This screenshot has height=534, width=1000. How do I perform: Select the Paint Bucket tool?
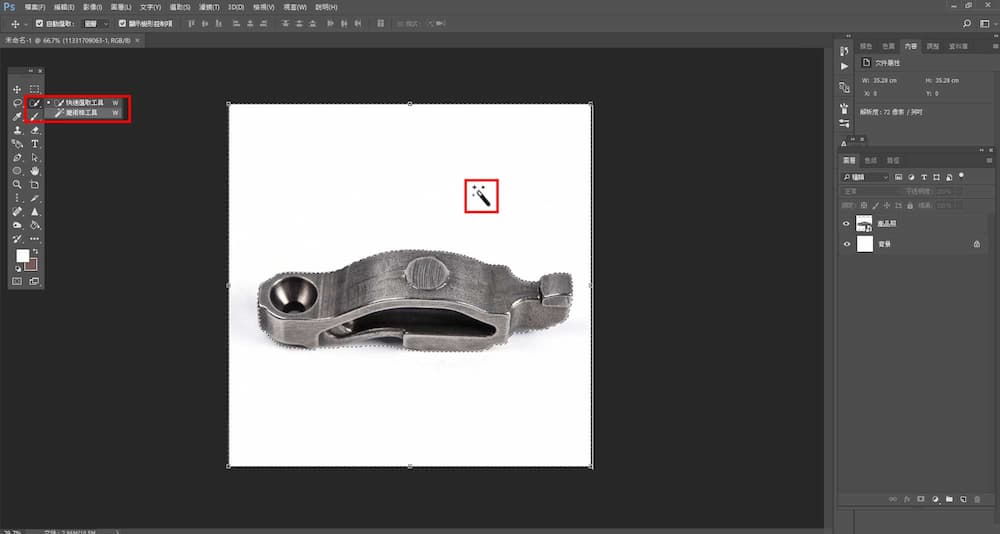click(34, 225)
